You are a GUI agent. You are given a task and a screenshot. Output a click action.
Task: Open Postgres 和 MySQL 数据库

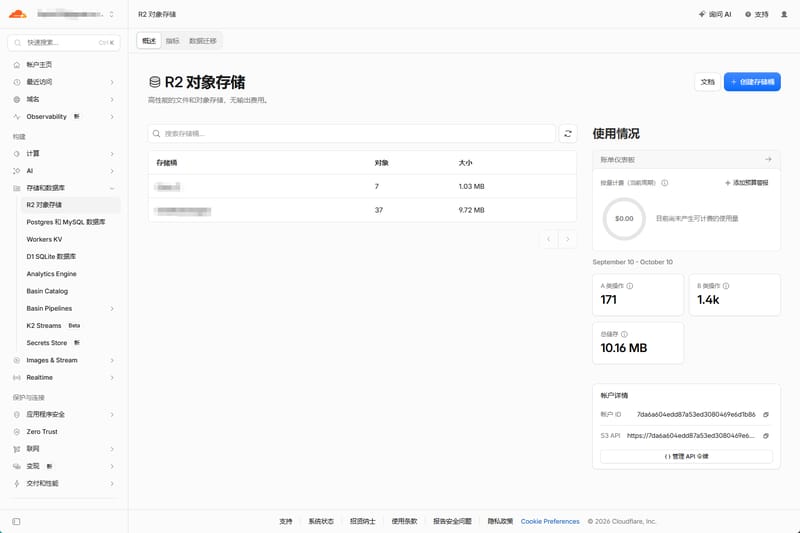[x=66, y=222]
